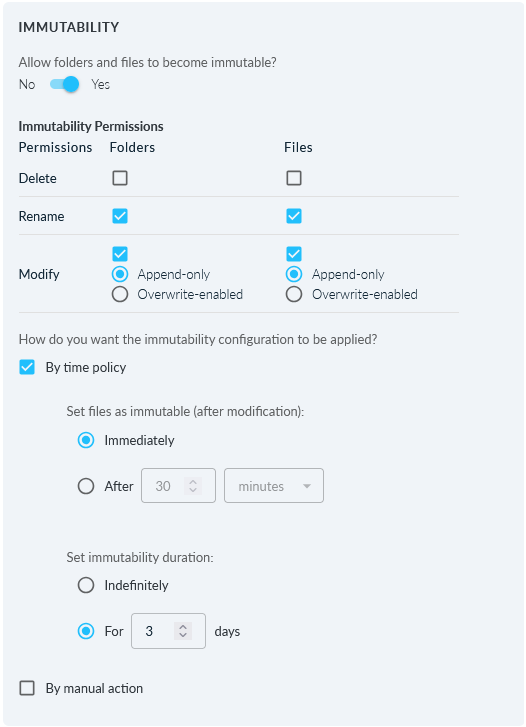Click the For days number field
Image resolution: width=526 pixels, height=727 pixels.
(168, 631)
